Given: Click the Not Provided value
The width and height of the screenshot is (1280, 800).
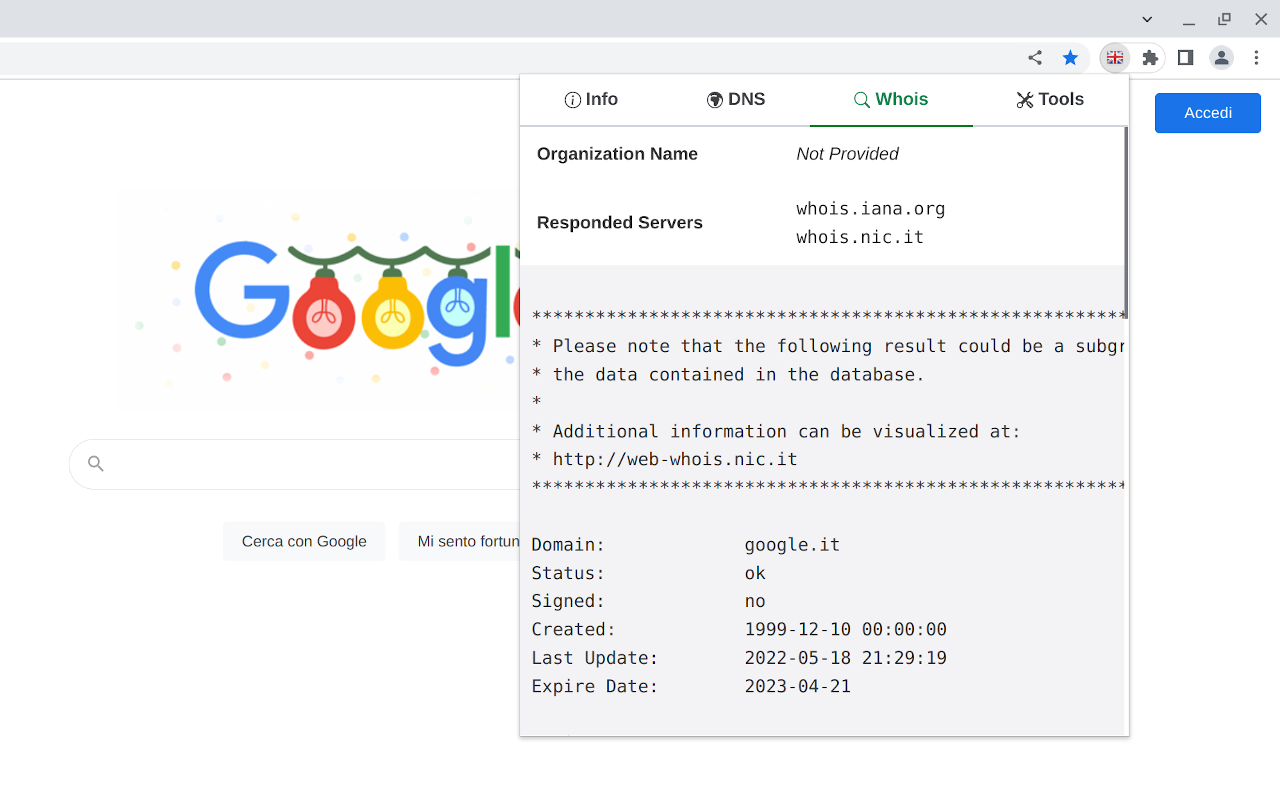Looking at the screenshot, I should pos(847,154).
